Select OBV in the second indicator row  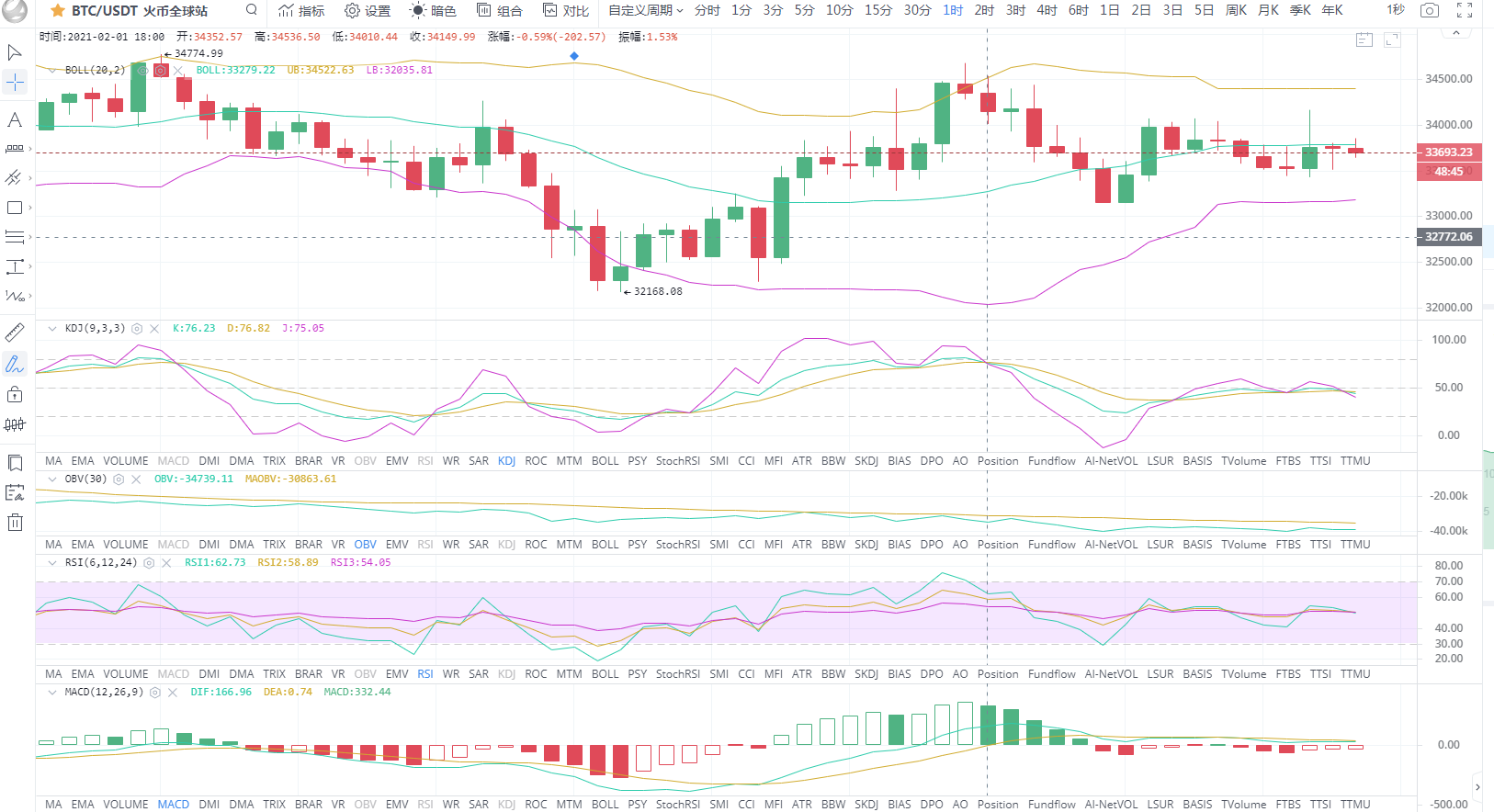click(x=365, y=545)
